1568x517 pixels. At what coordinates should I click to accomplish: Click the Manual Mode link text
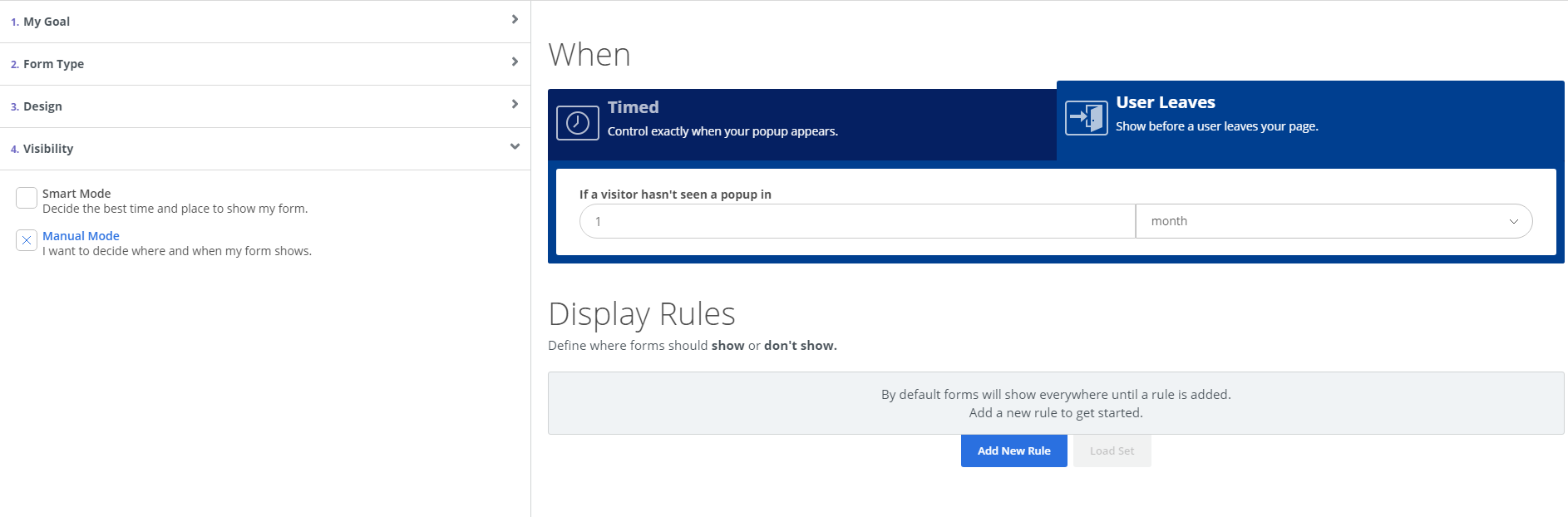pos(81,236)
